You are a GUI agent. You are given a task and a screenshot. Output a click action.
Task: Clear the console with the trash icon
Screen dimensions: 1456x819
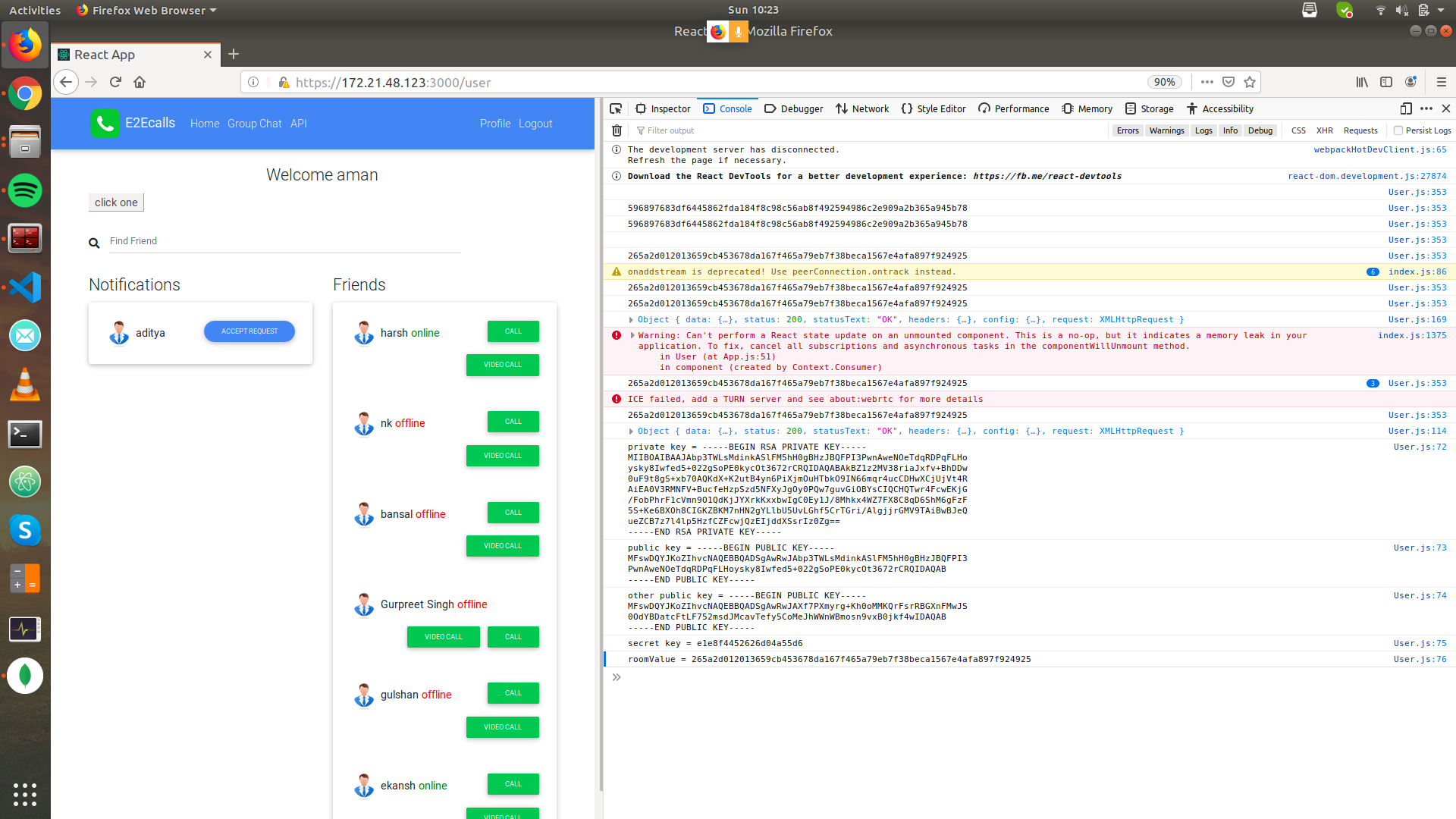point(617,130)
